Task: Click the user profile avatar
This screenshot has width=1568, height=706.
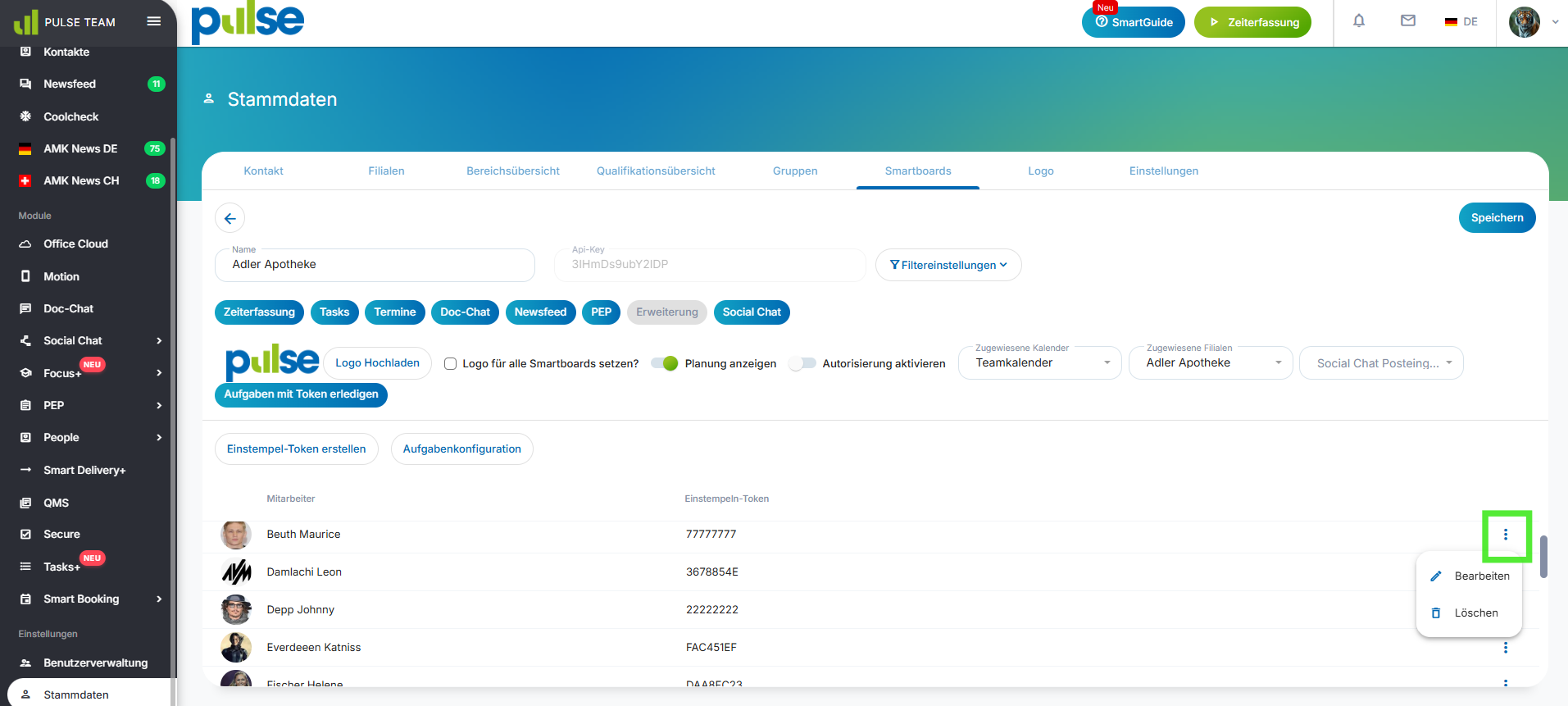Action: click(1525, 22)
